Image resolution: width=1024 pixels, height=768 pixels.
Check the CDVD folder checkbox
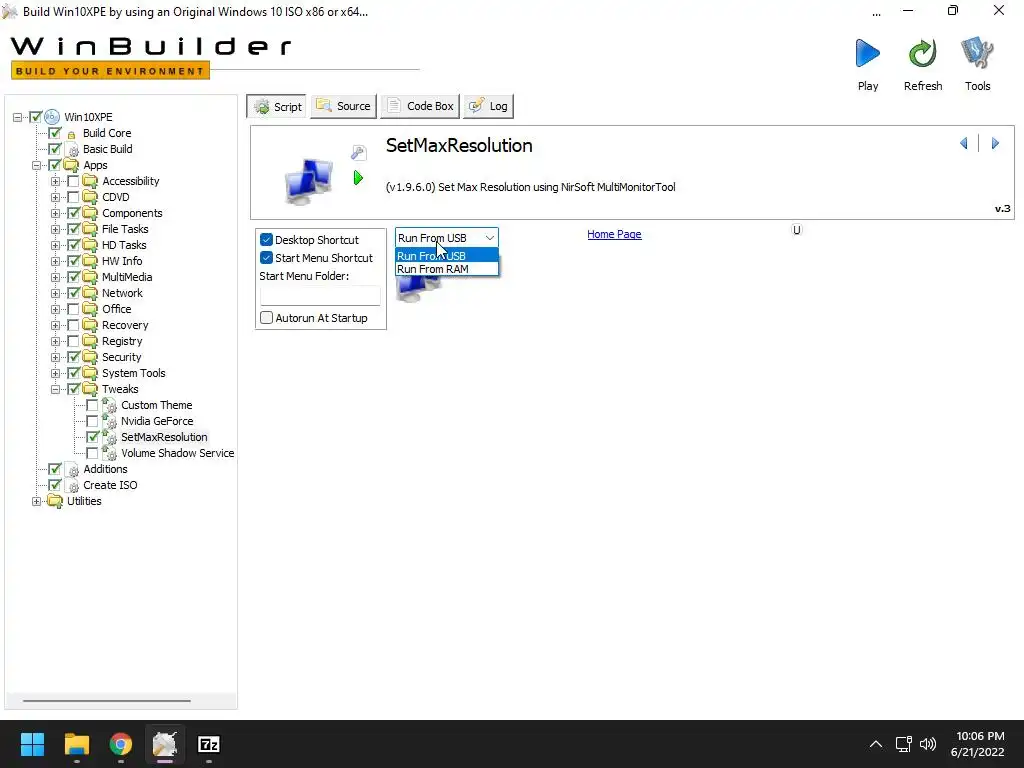pos(73,197)
